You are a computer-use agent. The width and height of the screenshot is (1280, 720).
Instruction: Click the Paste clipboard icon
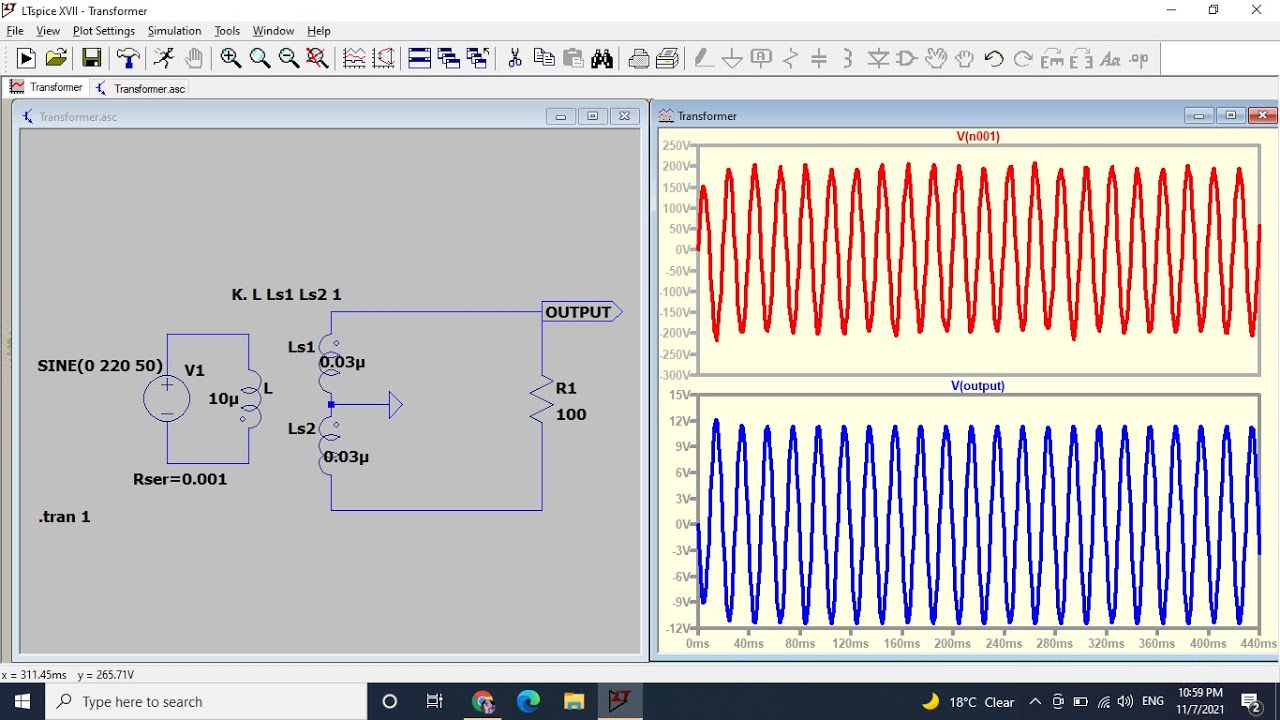(573, 58)
